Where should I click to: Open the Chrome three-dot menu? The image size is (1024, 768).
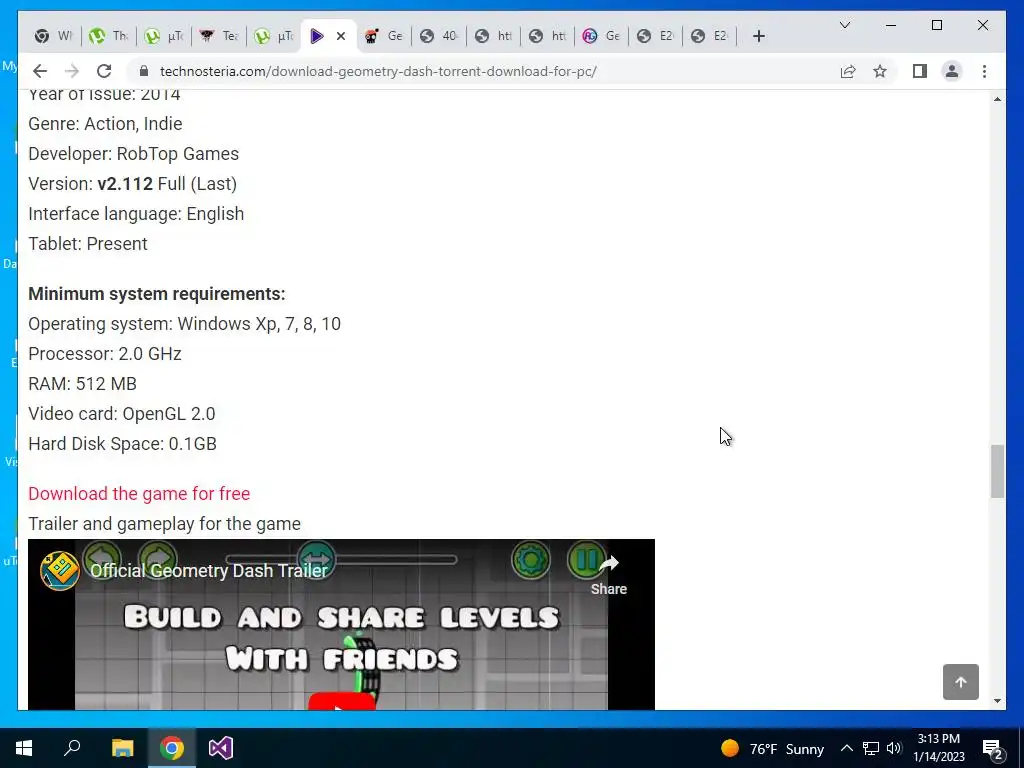click(984, 71)
